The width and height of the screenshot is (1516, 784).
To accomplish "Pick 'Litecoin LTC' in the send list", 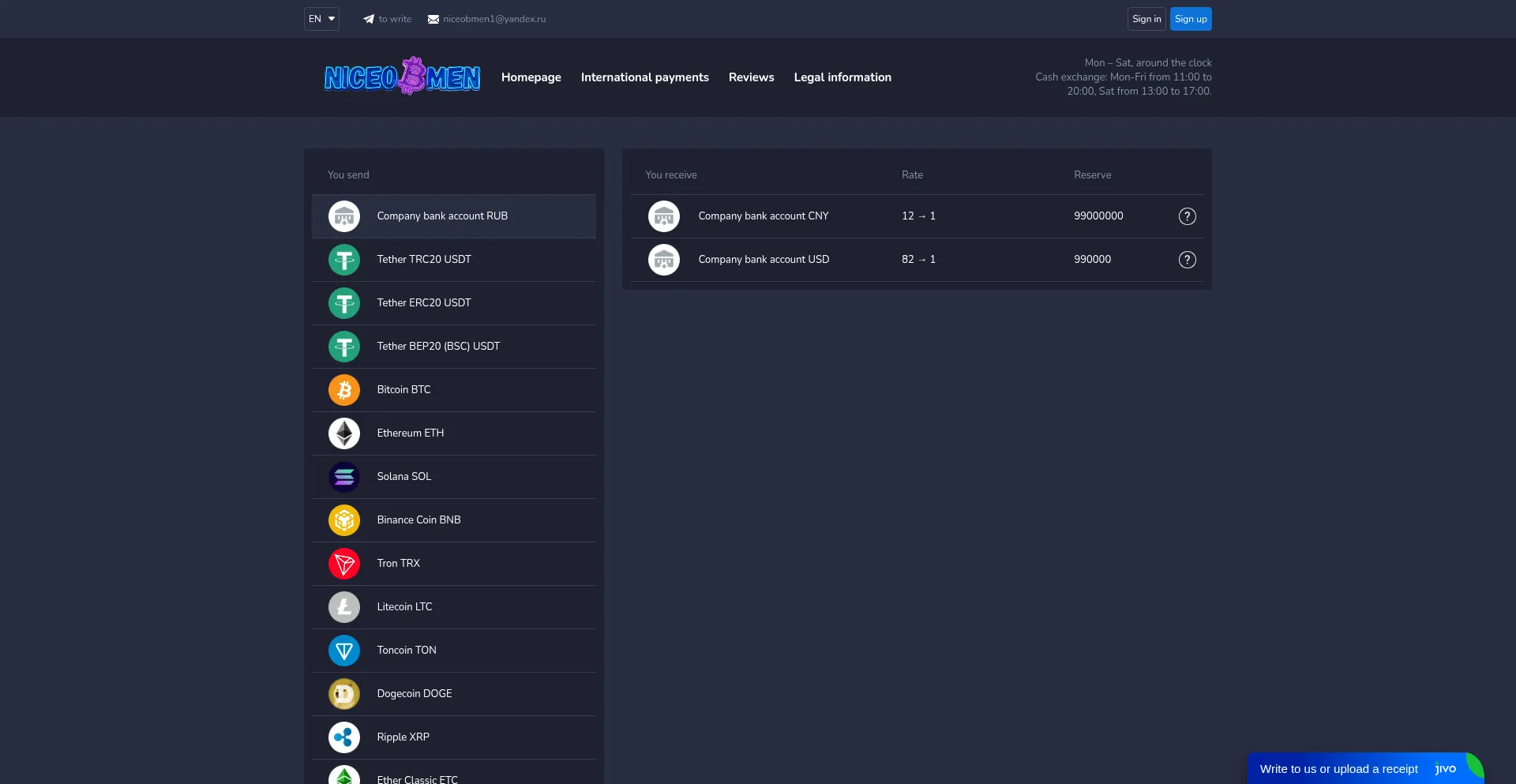I will pos(454,607).
